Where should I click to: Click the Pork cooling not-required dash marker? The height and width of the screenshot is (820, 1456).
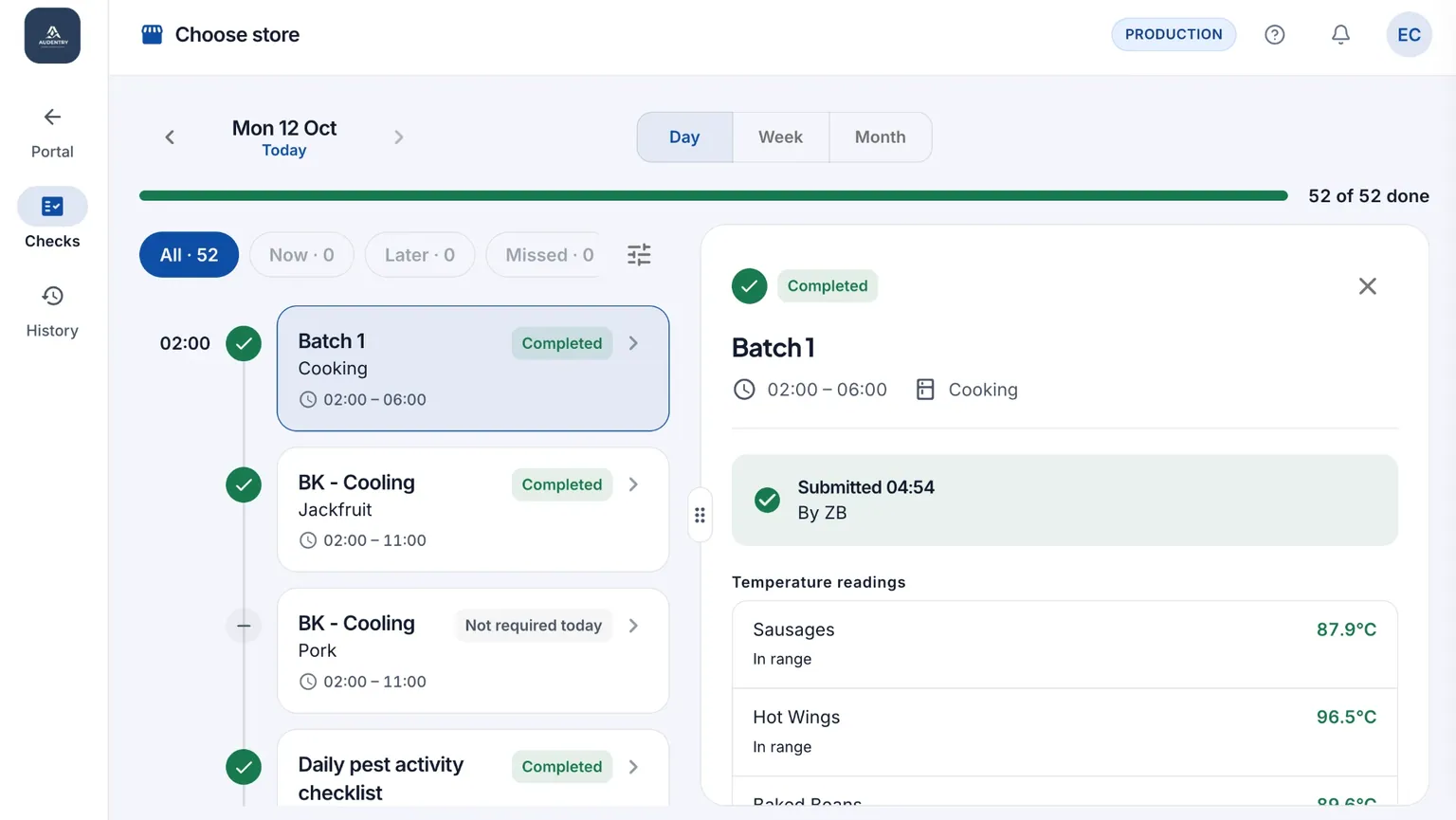click(x=244, y=626)
